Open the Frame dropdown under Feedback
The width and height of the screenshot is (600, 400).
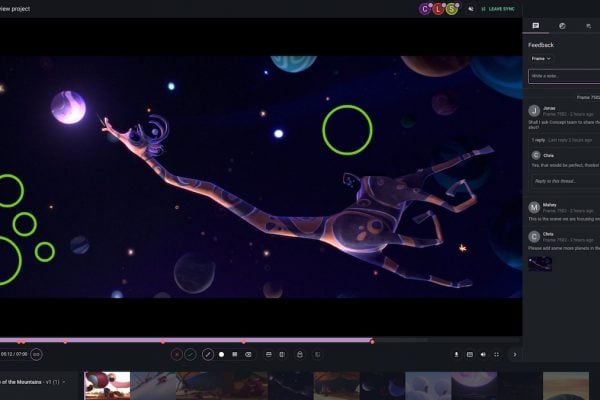(x=541, y=59)
